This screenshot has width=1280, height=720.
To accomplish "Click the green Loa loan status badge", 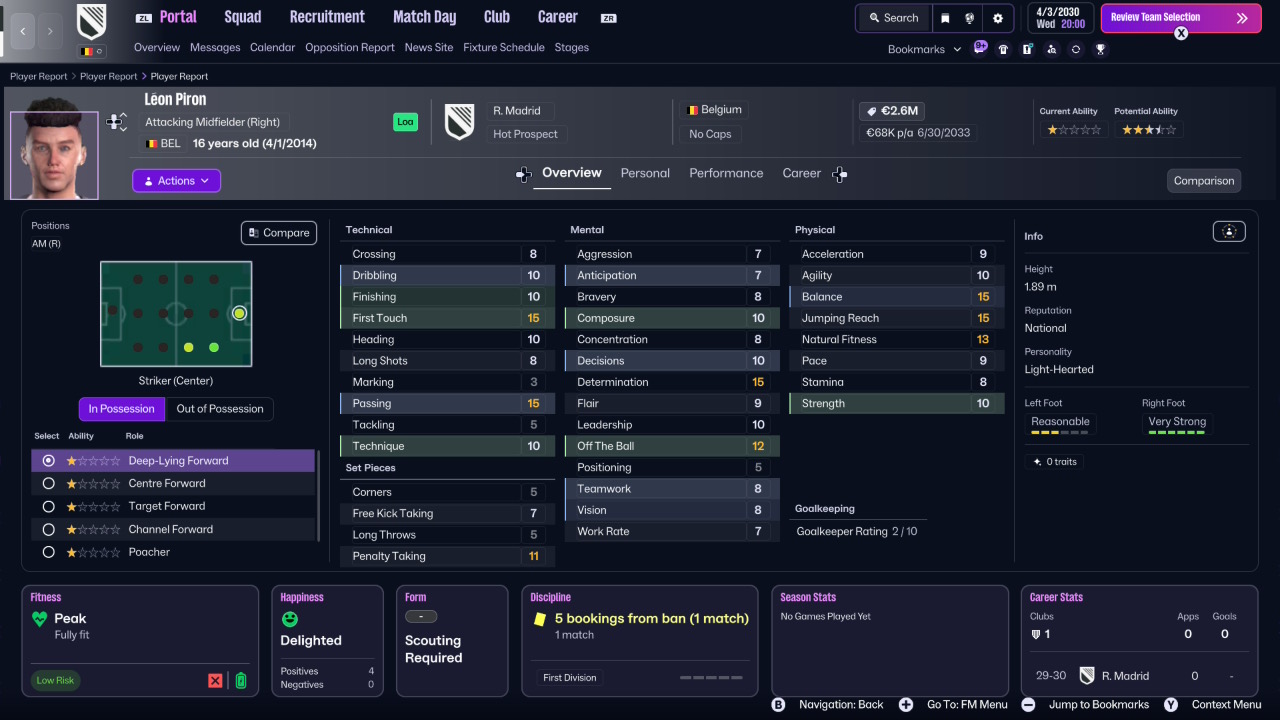I will coord(405,122).
